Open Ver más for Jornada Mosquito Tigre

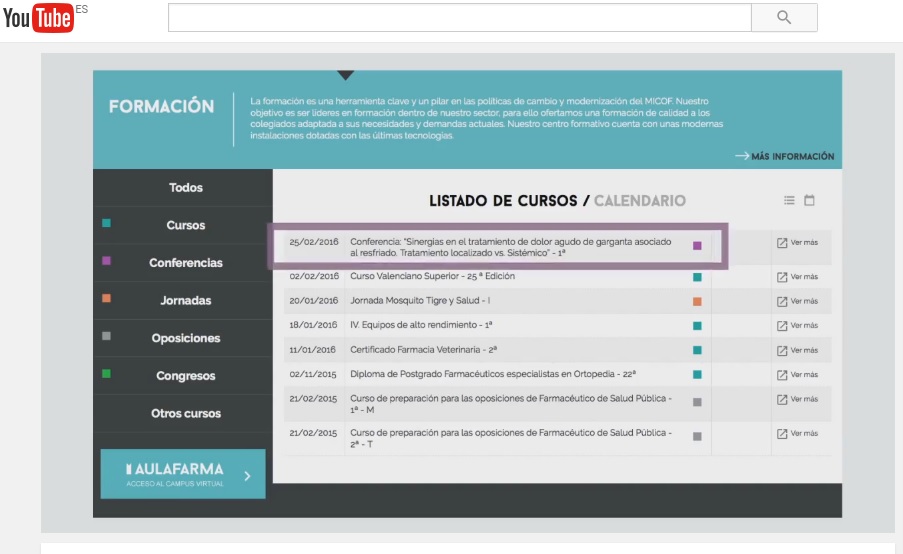pyautogui.click(x=797, y=301)
